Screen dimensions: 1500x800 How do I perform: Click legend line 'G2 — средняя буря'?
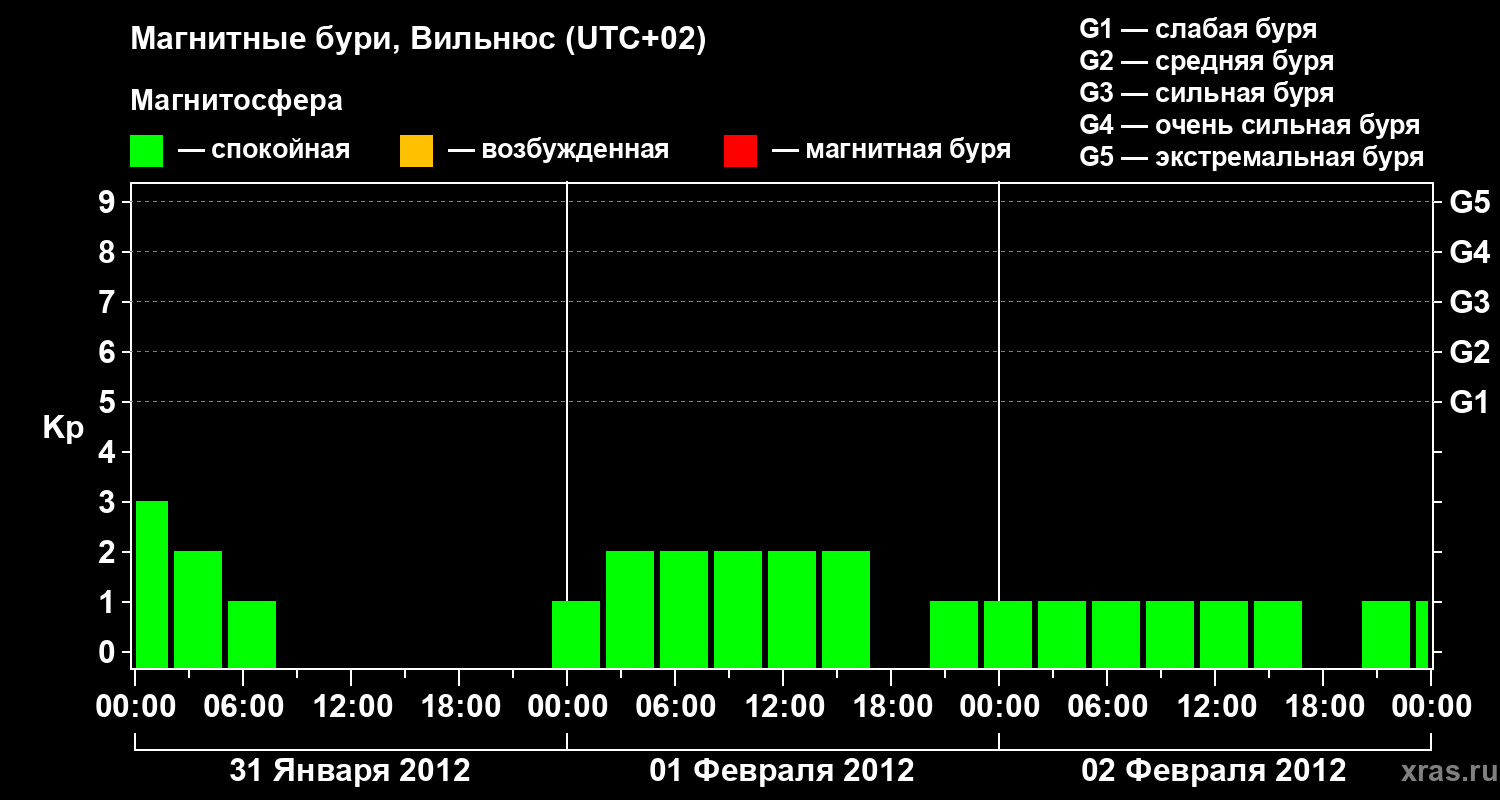tap(1206, 61)
